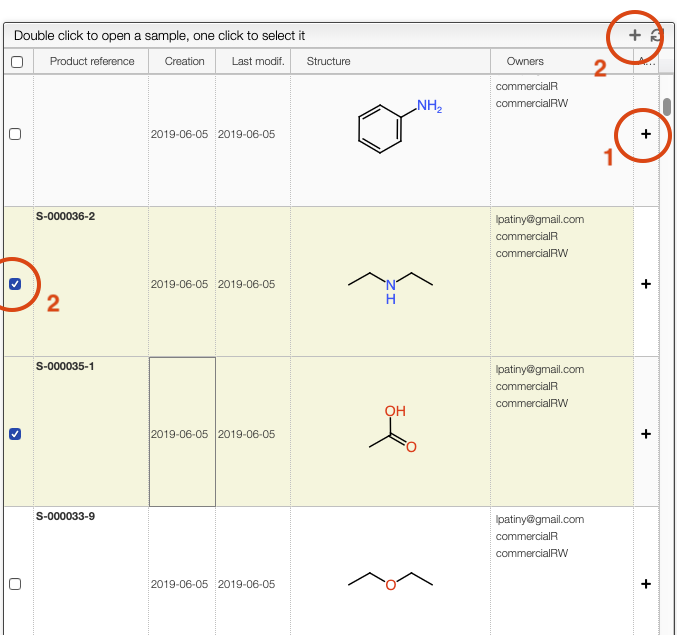This screenshot has width=677, height=635.
Task: Toggle the select-all checkbox in the header
Action: coord(17,62)
